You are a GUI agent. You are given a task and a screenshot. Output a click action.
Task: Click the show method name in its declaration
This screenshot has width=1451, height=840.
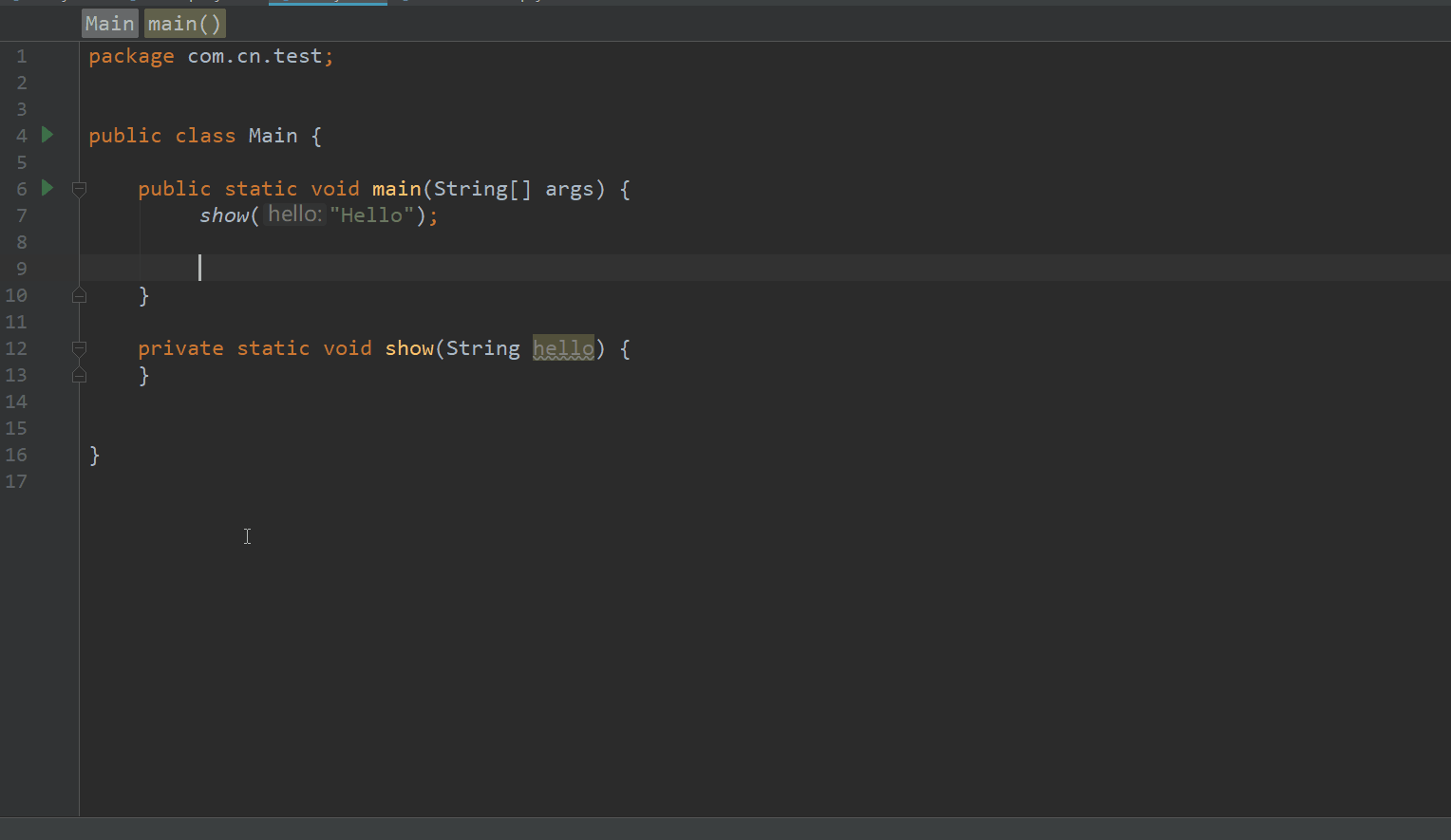[x=409, y=348]
